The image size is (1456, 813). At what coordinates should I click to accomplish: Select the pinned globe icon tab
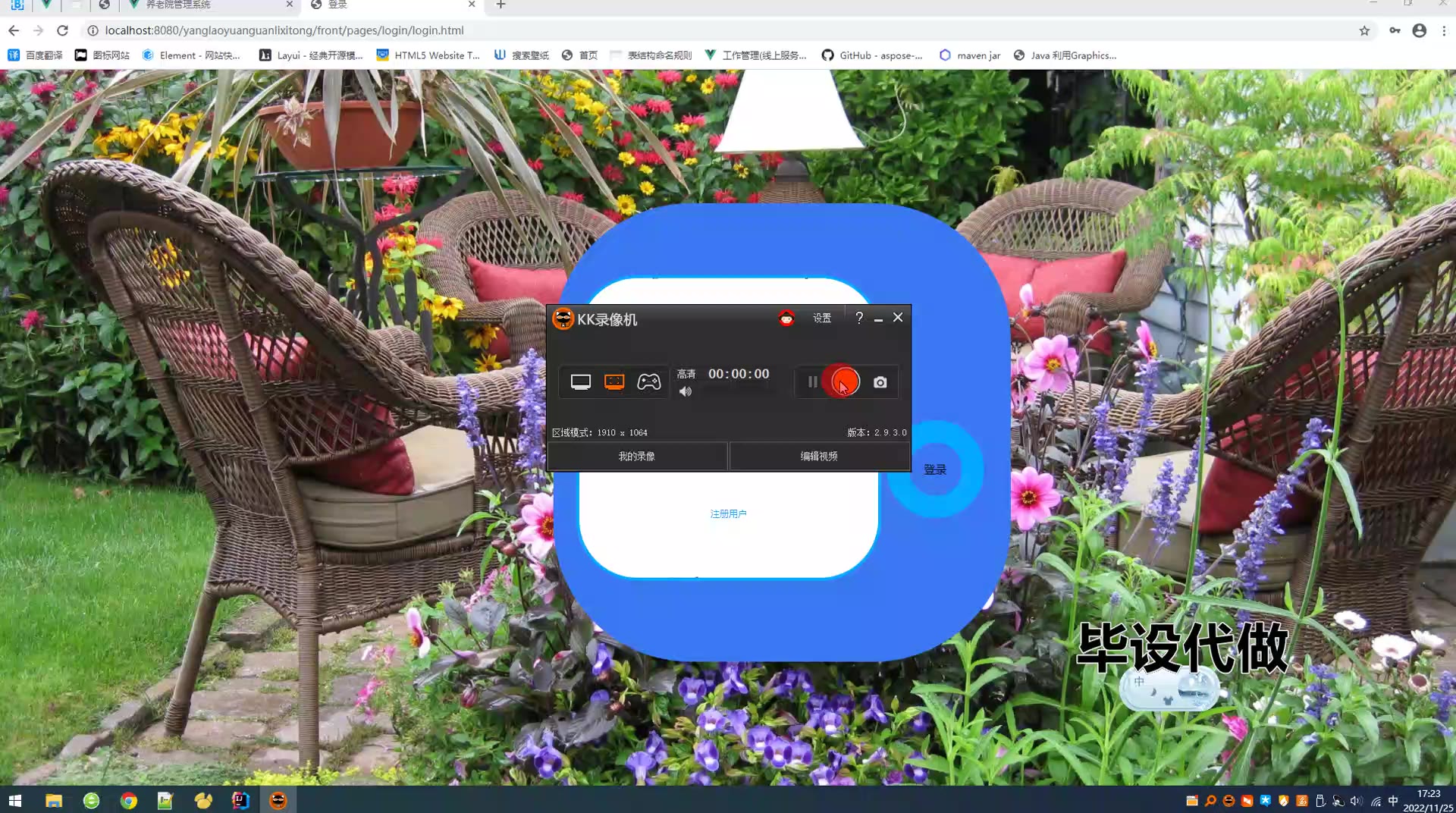[x=105, y=5]
